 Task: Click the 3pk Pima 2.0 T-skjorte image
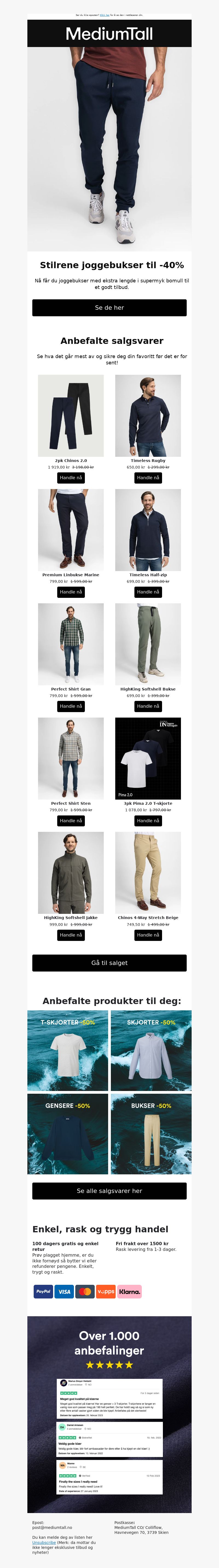coord(148,758)
